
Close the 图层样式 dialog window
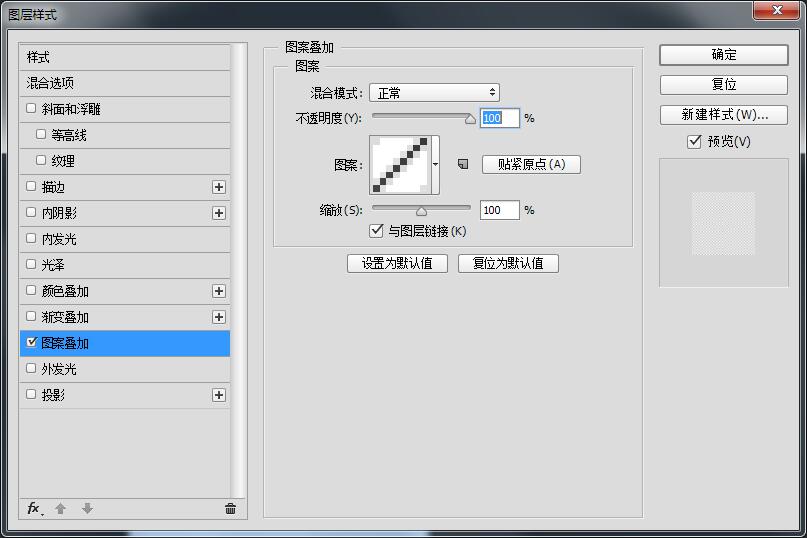[x=777, y=10]
